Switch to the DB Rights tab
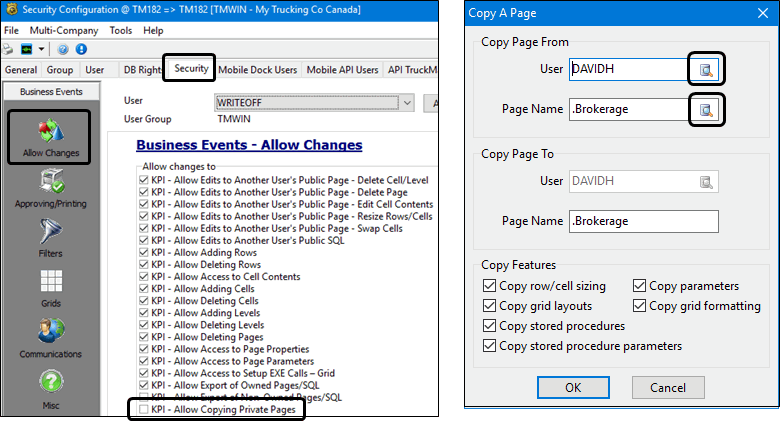Screen dimensions: 780x421 coord(141,70)
